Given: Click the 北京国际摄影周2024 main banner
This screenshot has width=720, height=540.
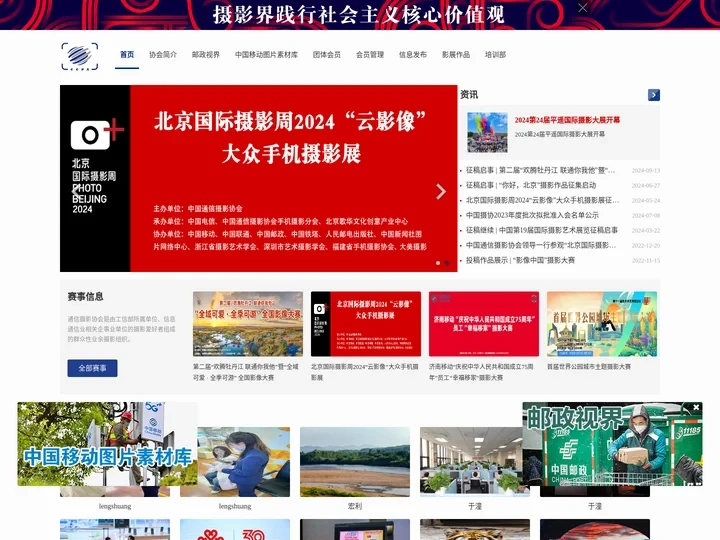Looking at the screenshot, I should [259, 178].
